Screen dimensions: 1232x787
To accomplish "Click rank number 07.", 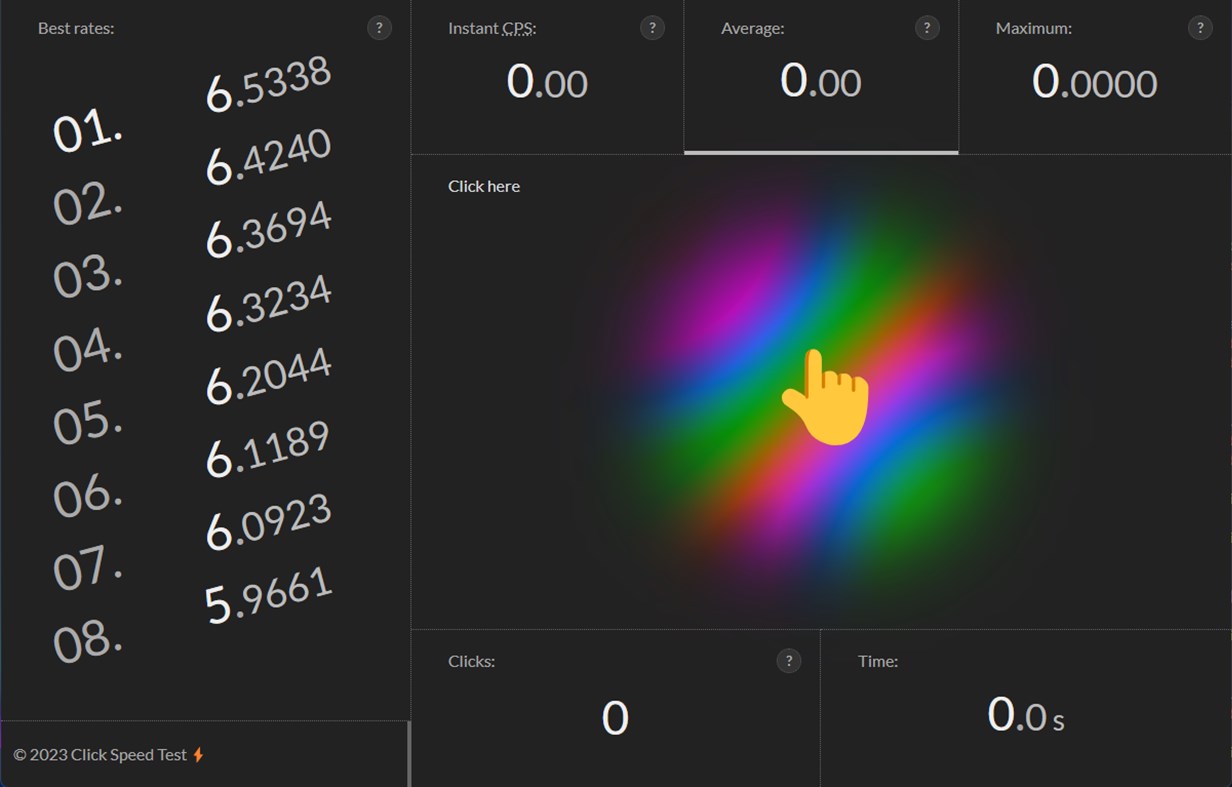I will coord(88,570).
